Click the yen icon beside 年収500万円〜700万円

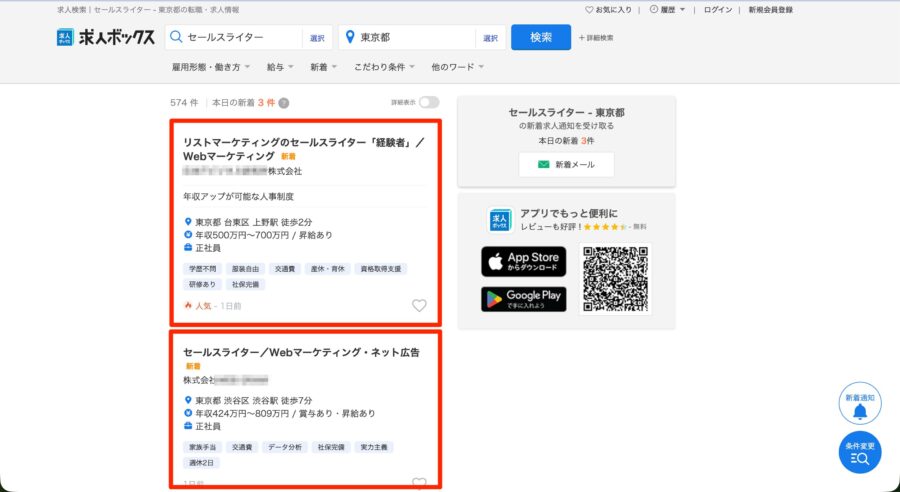188,235
